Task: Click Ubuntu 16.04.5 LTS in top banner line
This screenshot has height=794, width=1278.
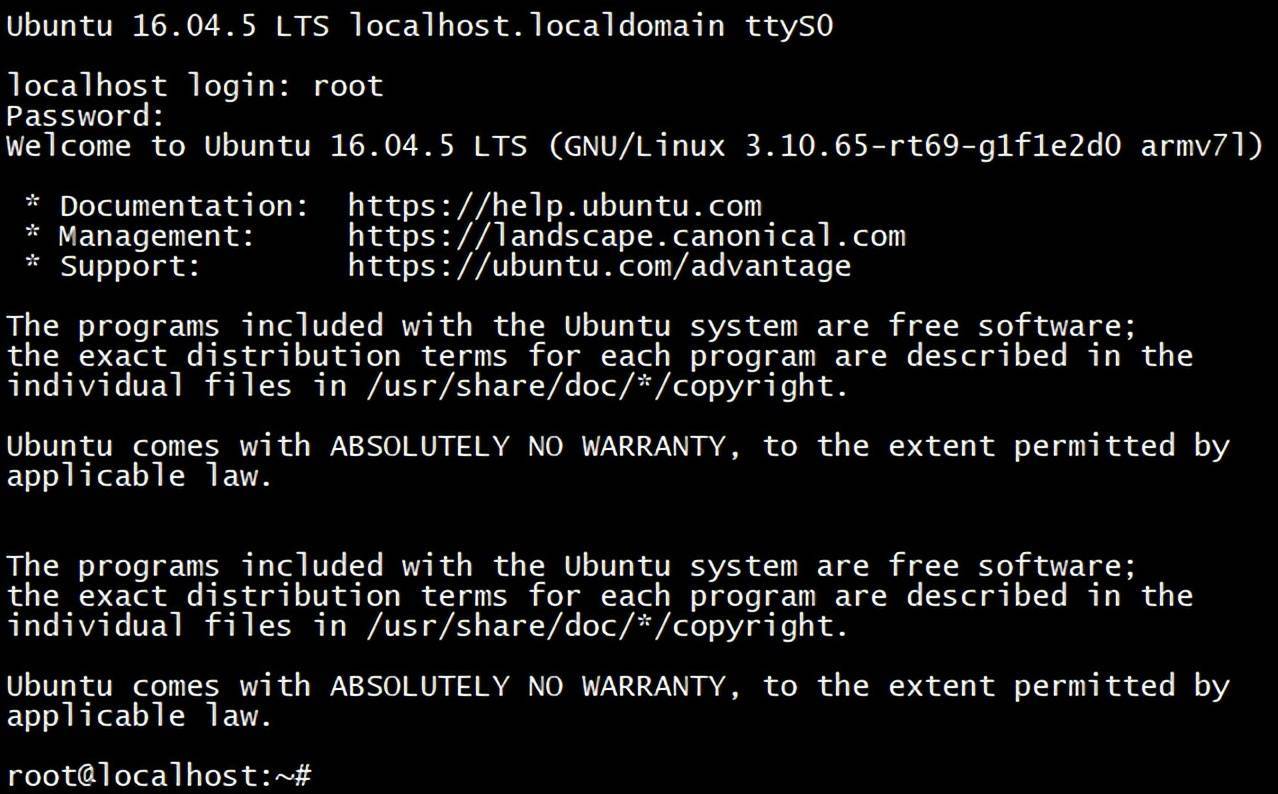Action: 168,26
